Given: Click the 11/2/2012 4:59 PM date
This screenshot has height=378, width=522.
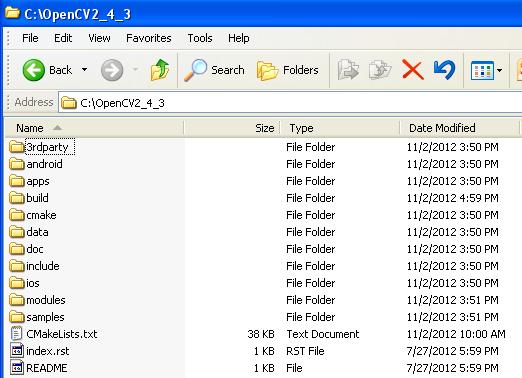Looking at the screenshot, I should pos(452,198).
